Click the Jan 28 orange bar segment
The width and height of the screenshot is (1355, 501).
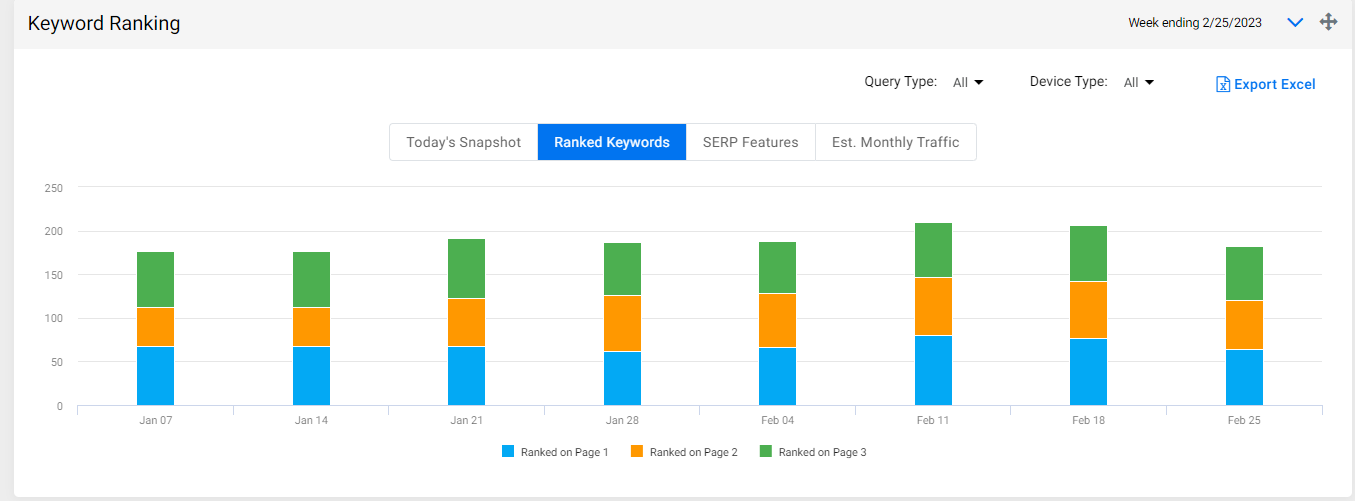pyautogui.click(x=622, y=323)
